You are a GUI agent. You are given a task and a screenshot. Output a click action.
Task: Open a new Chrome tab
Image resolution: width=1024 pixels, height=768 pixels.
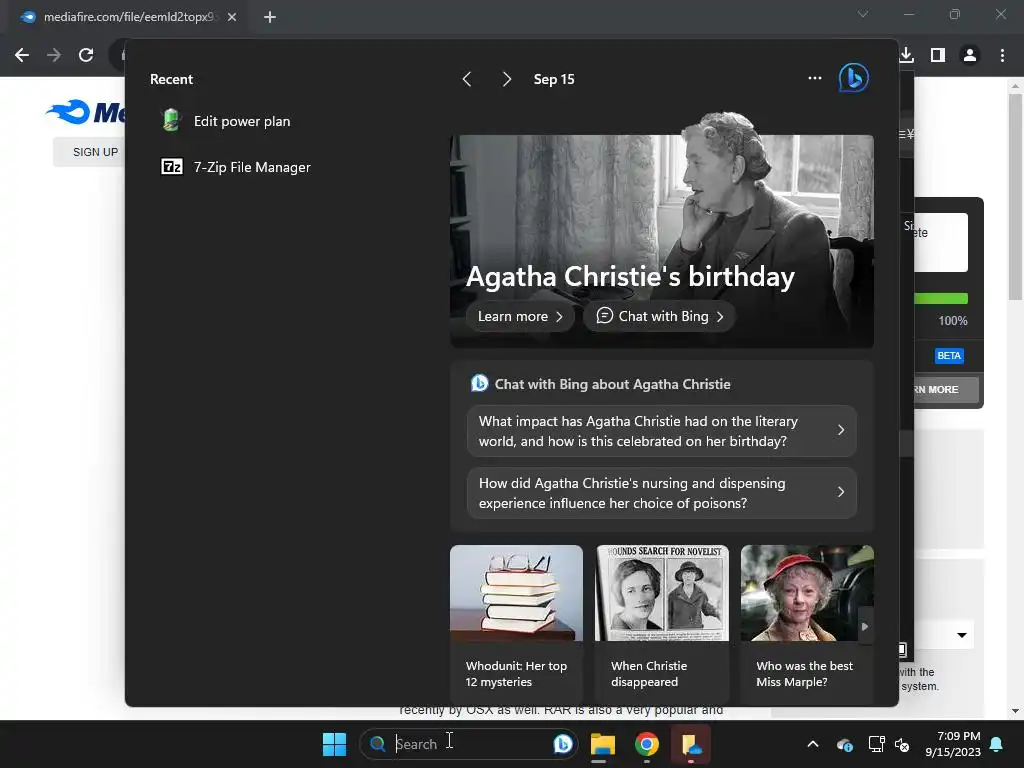tap(270, 17)
